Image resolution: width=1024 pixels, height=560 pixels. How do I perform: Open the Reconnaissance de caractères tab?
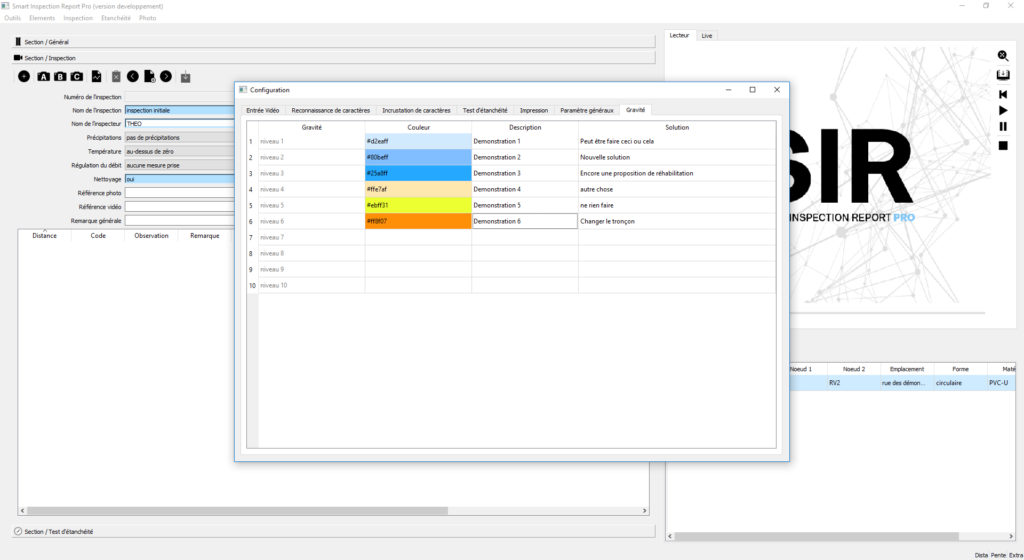point(330,110)
